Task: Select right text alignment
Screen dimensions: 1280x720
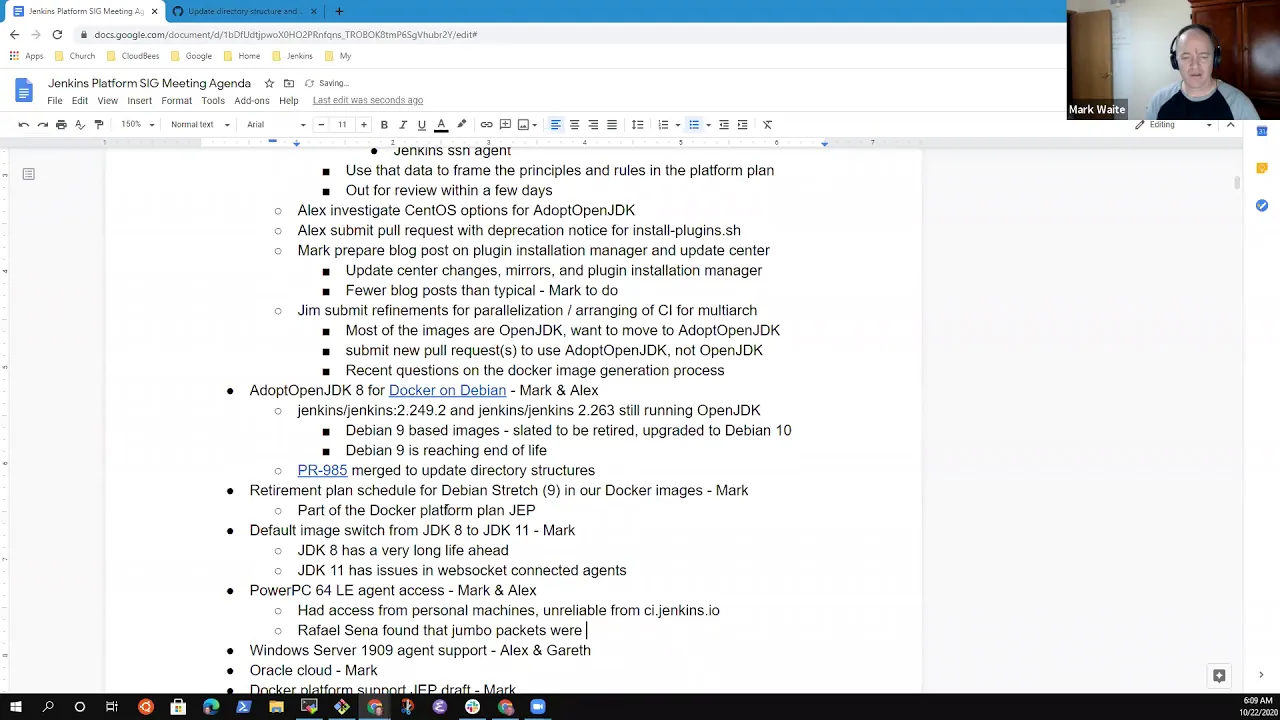Action: [x=593, y=125]
